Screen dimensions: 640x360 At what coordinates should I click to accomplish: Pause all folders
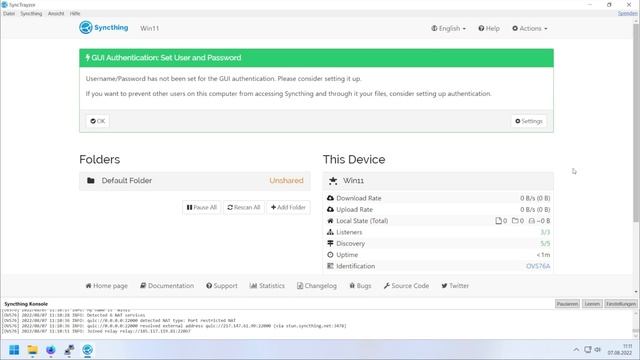coord(202,207)
